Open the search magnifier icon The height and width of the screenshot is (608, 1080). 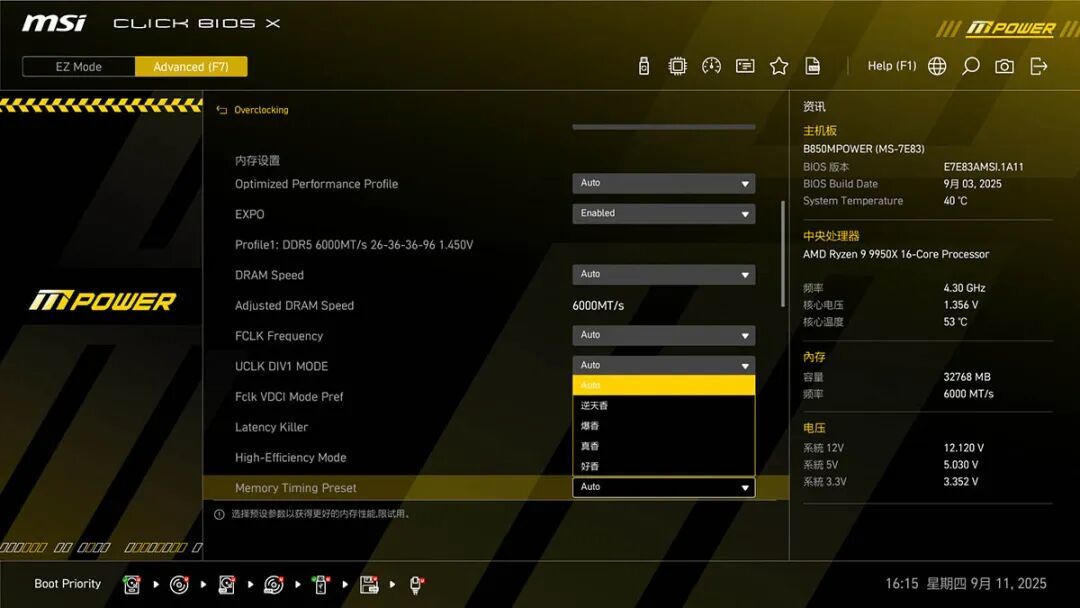click(x=970, y=66)
